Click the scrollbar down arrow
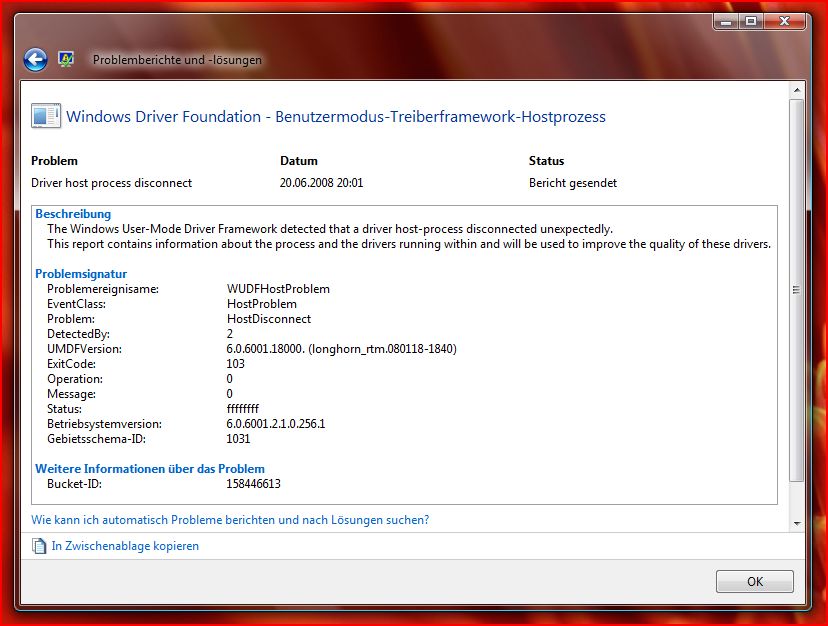This screenshot has height=626, width=828. 797,524
